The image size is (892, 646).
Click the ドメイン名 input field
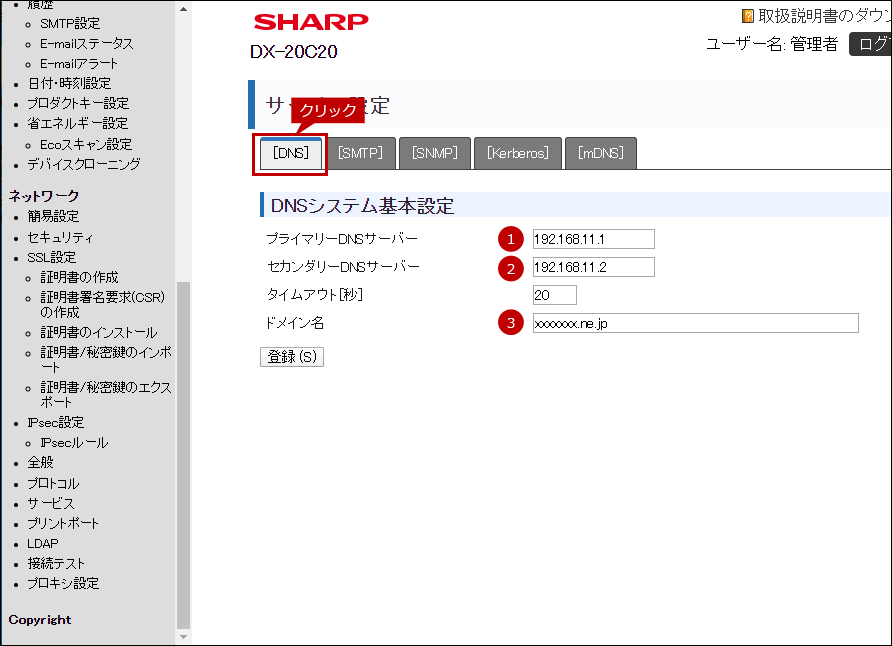[695, 323]
